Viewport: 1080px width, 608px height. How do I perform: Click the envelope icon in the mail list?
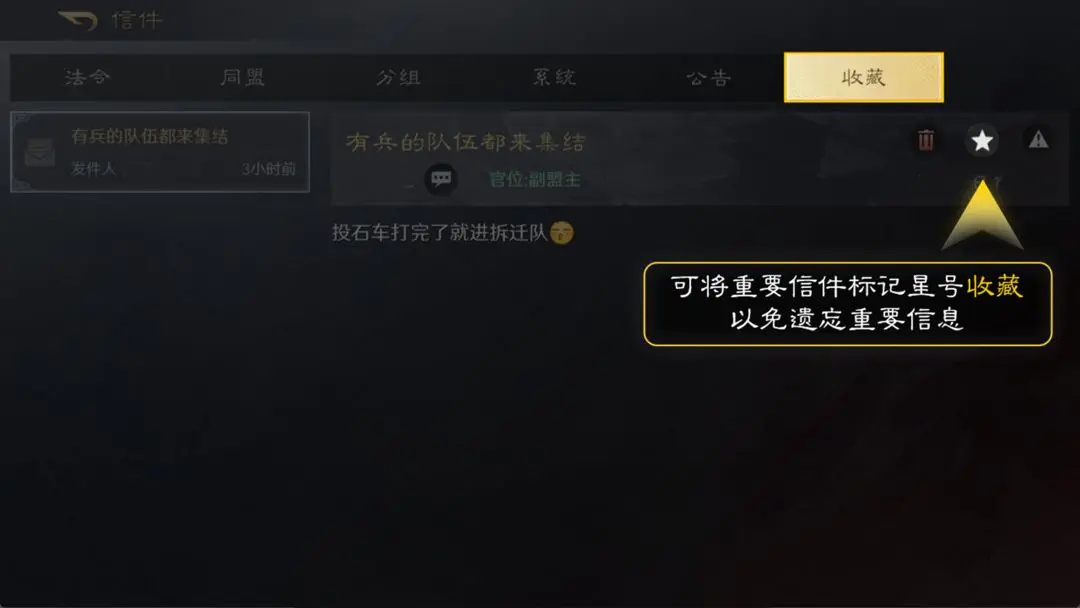click(x=39, y=152)
